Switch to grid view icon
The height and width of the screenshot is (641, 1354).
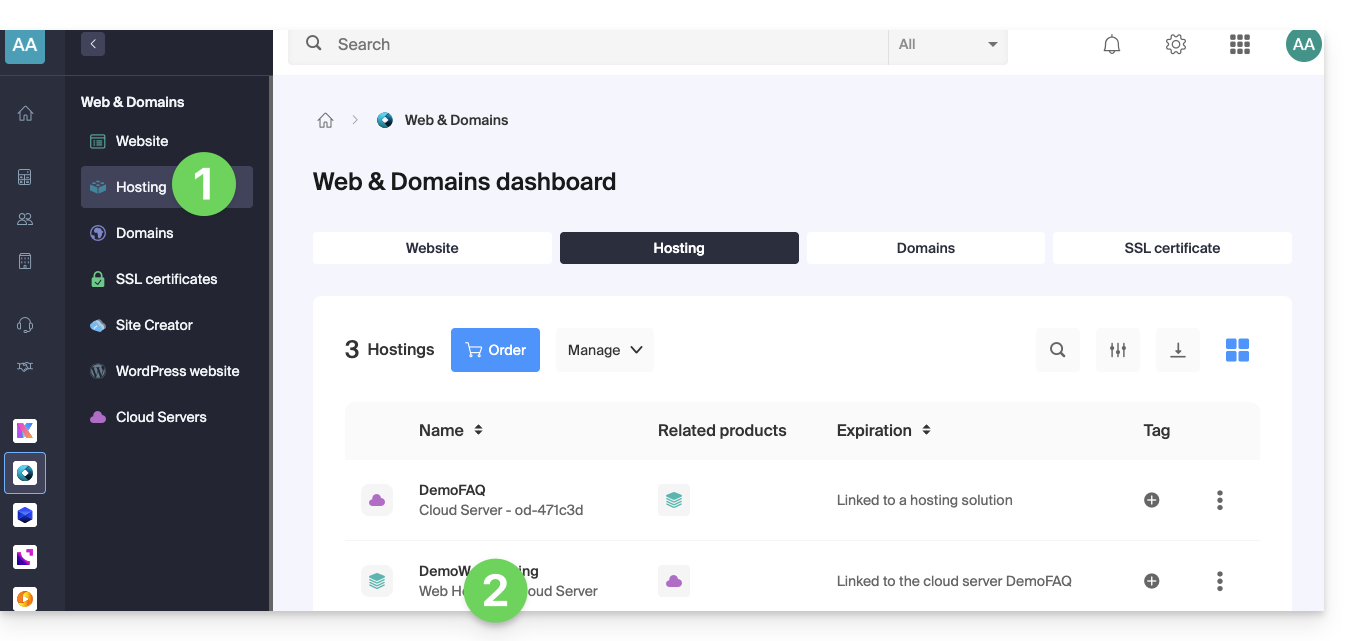pyautogui.click(x=1237, y=350)
